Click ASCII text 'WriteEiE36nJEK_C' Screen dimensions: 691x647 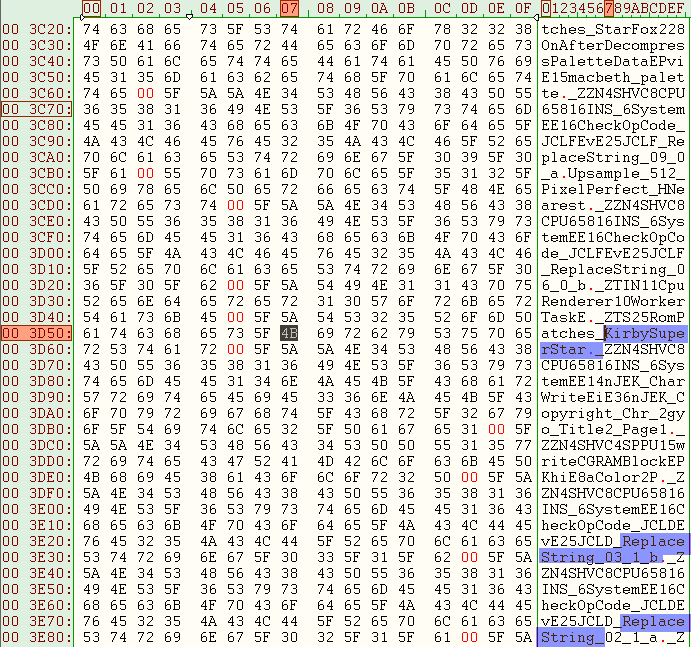(613, 398)
